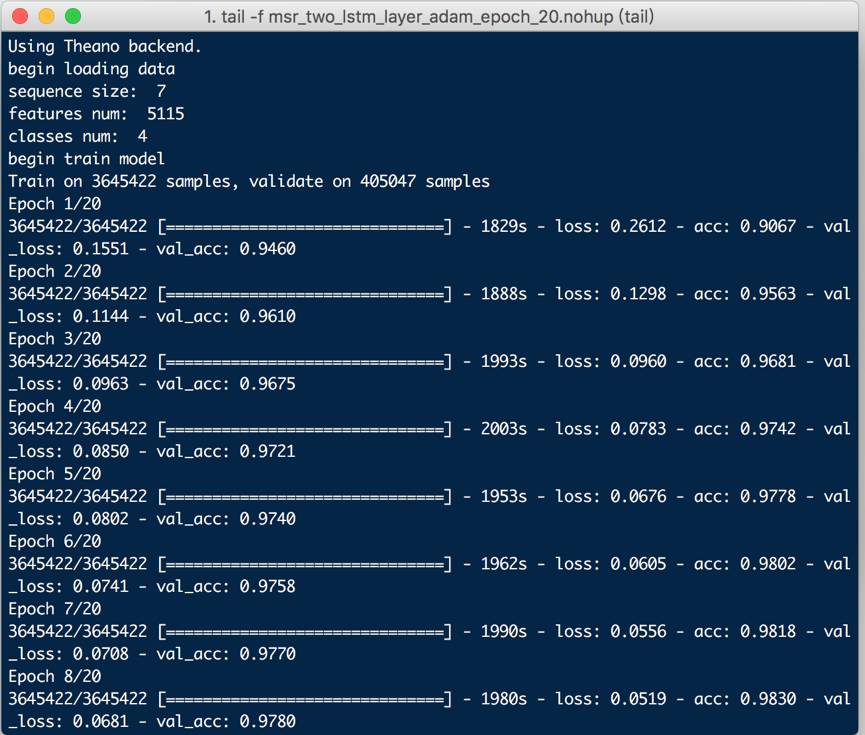The width and height of the screenshot is (865, 735).
Task: Click the val_loss value 0.0741
Action: point(100,587)
